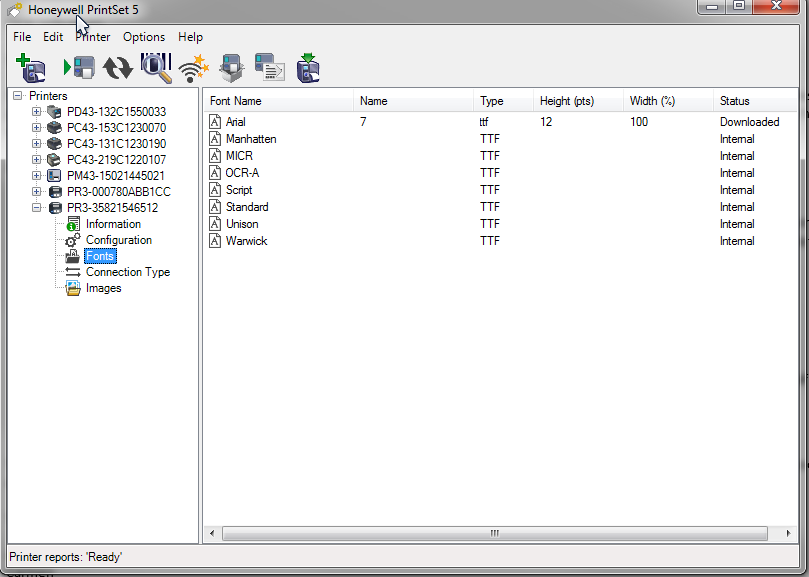The image size is (809, 577).
Task: Click the Connection Type arrows icon
Action: tap(73, 272)
